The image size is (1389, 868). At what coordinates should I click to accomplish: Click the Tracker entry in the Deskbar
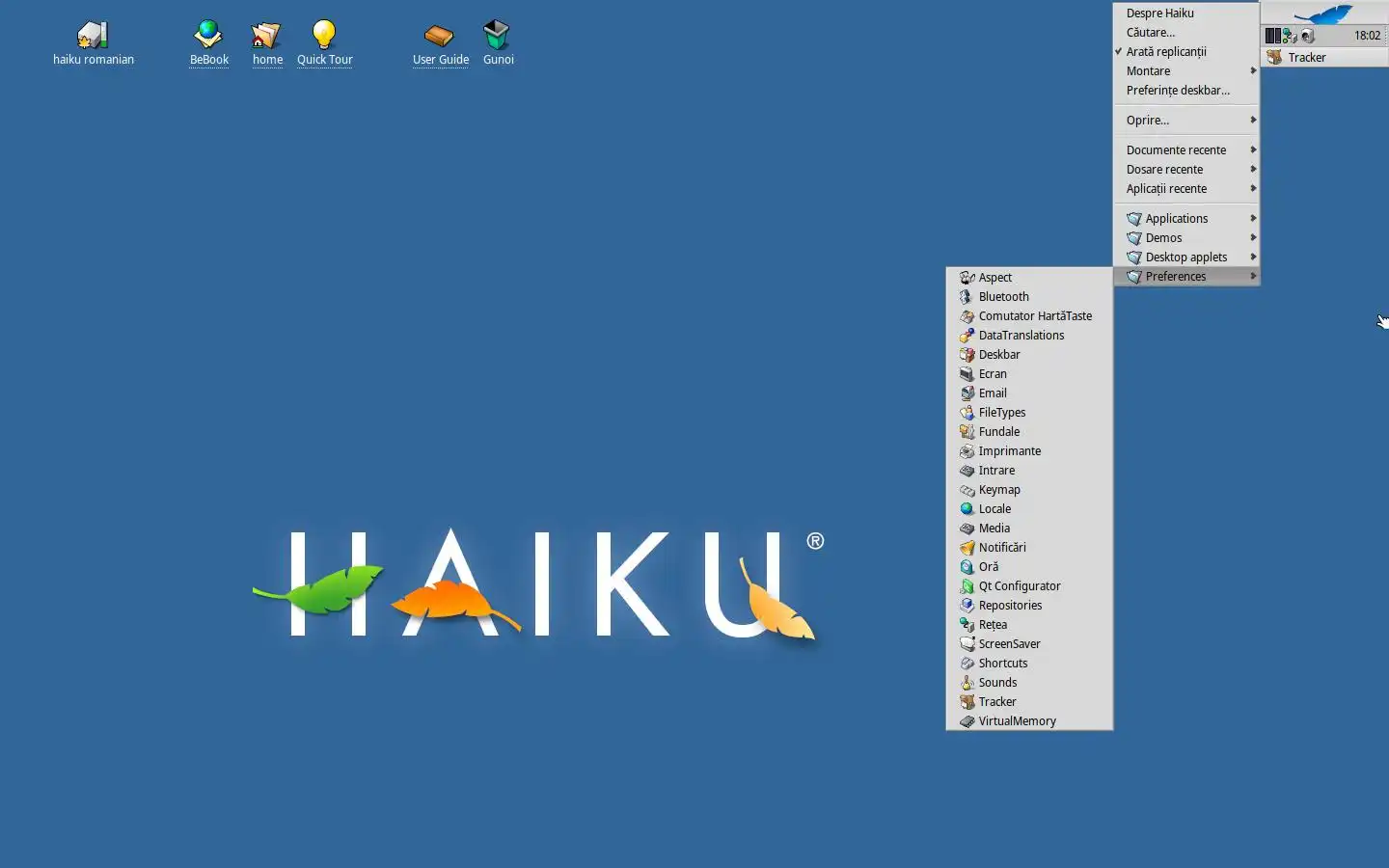pos(1324,57)
